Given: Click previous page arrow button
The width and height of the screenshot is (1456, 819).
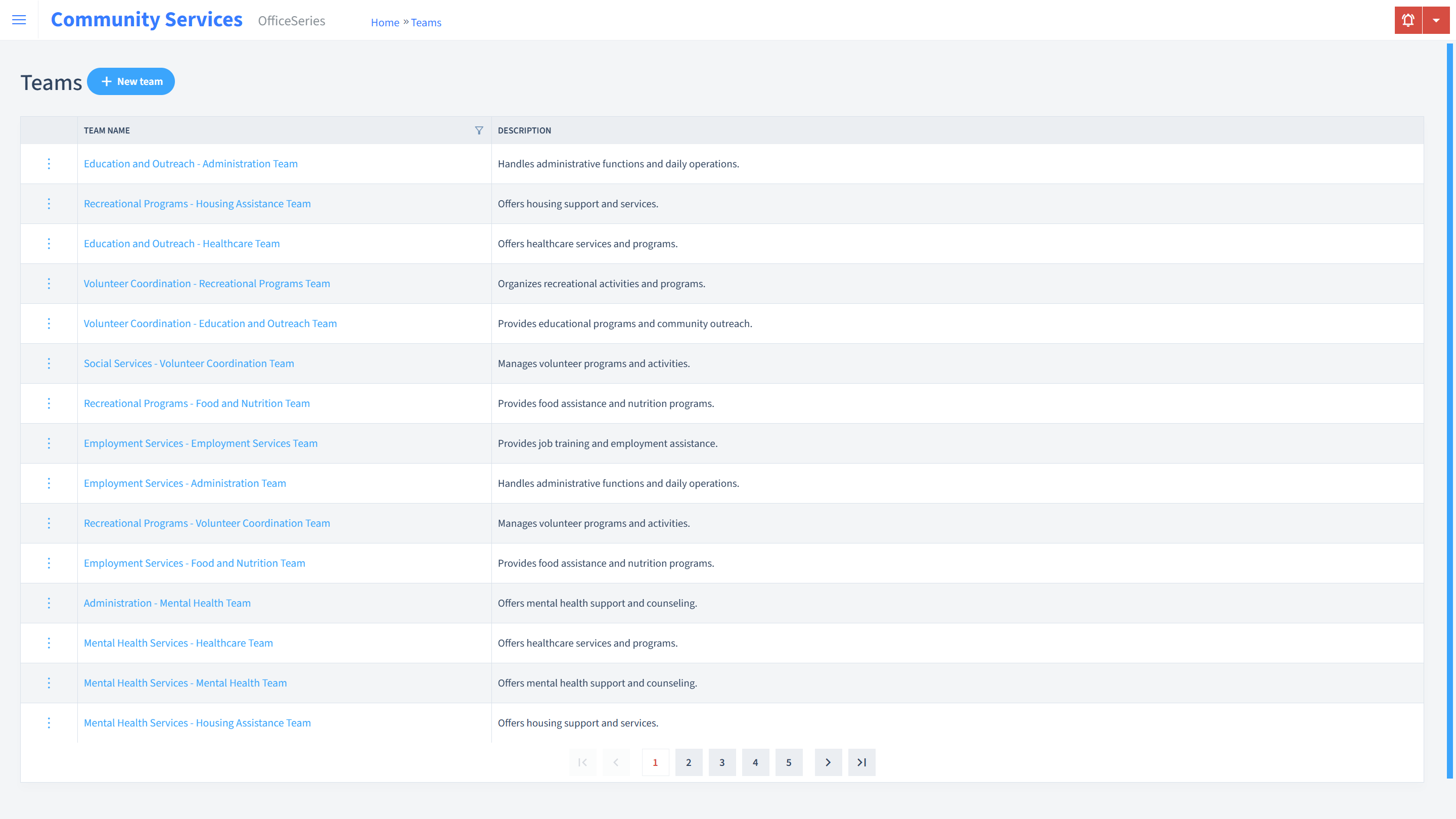Looking at the screenshot, I should [617, 762].
